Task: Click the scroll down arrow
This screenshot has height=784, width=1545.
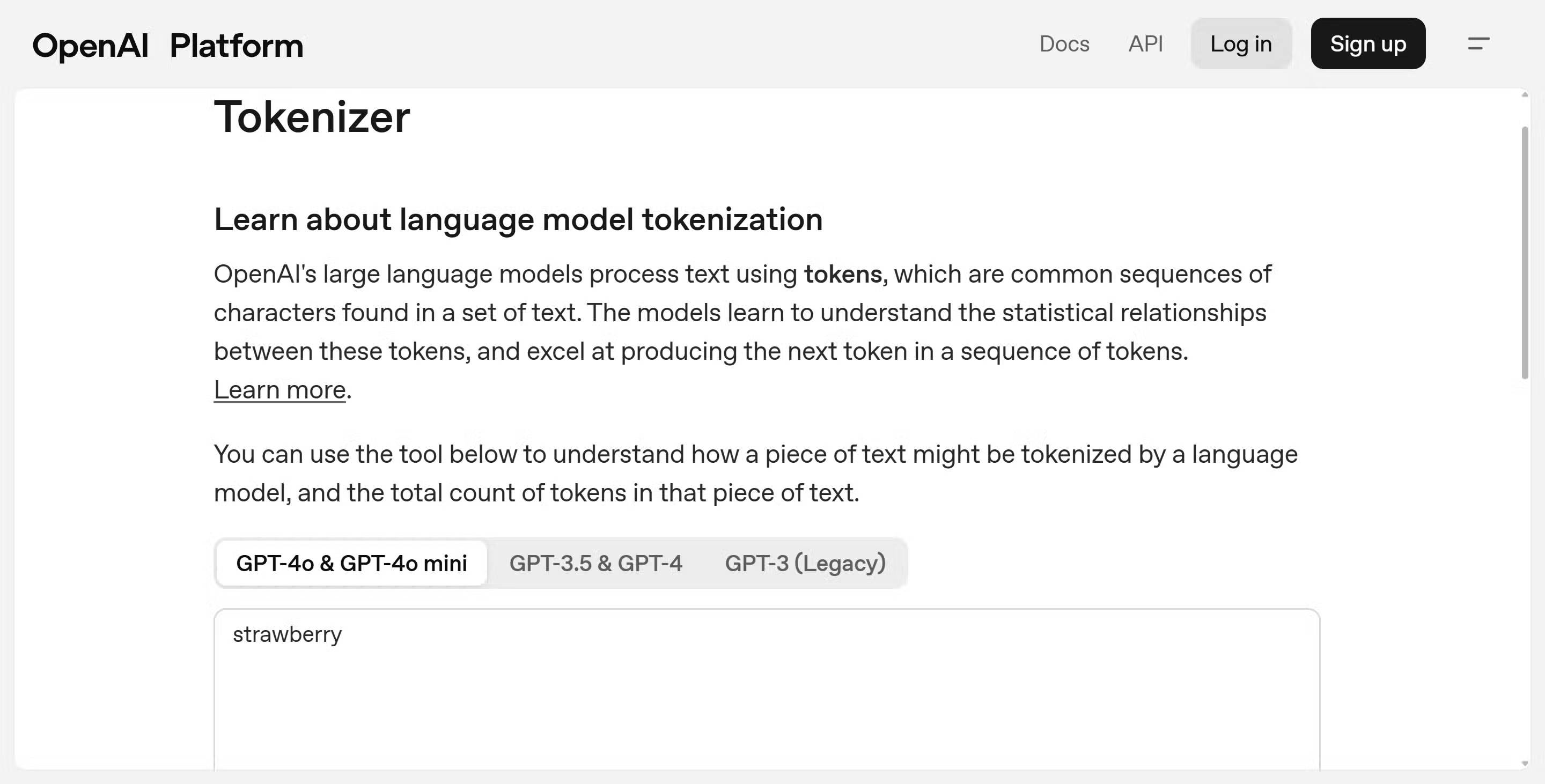Action: tap(1525, 764)
